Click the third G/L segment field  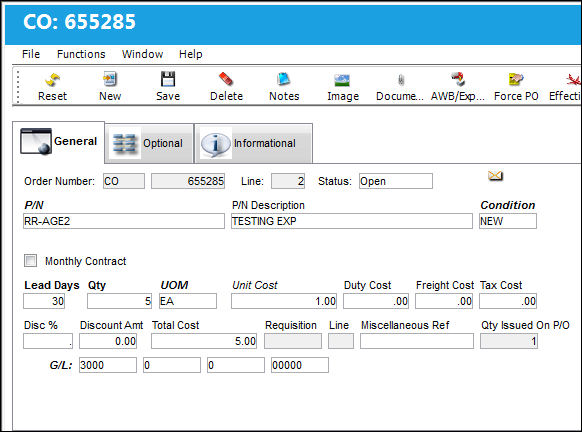point(236,365)
